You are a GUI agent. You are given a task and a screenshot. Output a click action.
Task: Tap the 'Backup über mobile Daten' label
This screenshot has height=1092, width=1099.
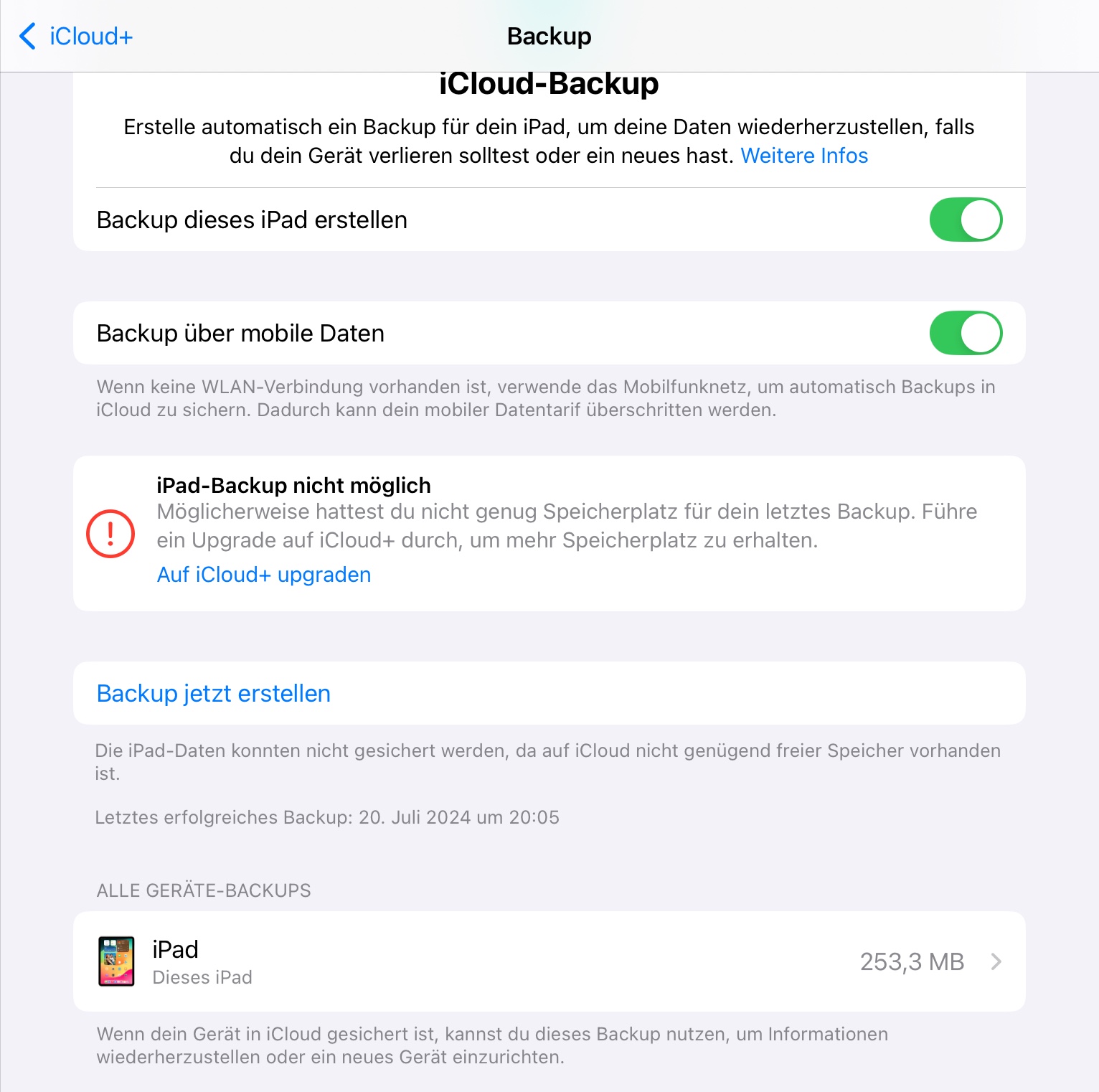[x=240, y=333]
